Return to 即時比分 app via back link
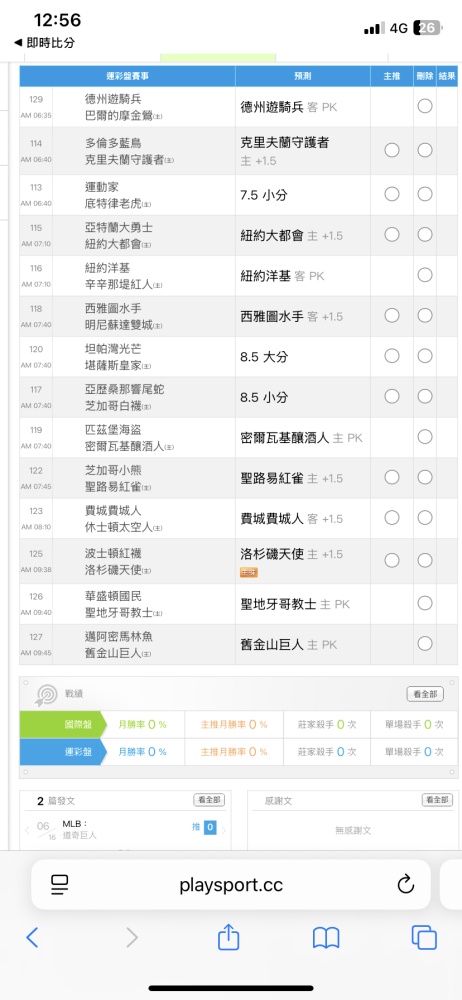462x1000 pixels. pyautogui.click(x=44, y=43)
